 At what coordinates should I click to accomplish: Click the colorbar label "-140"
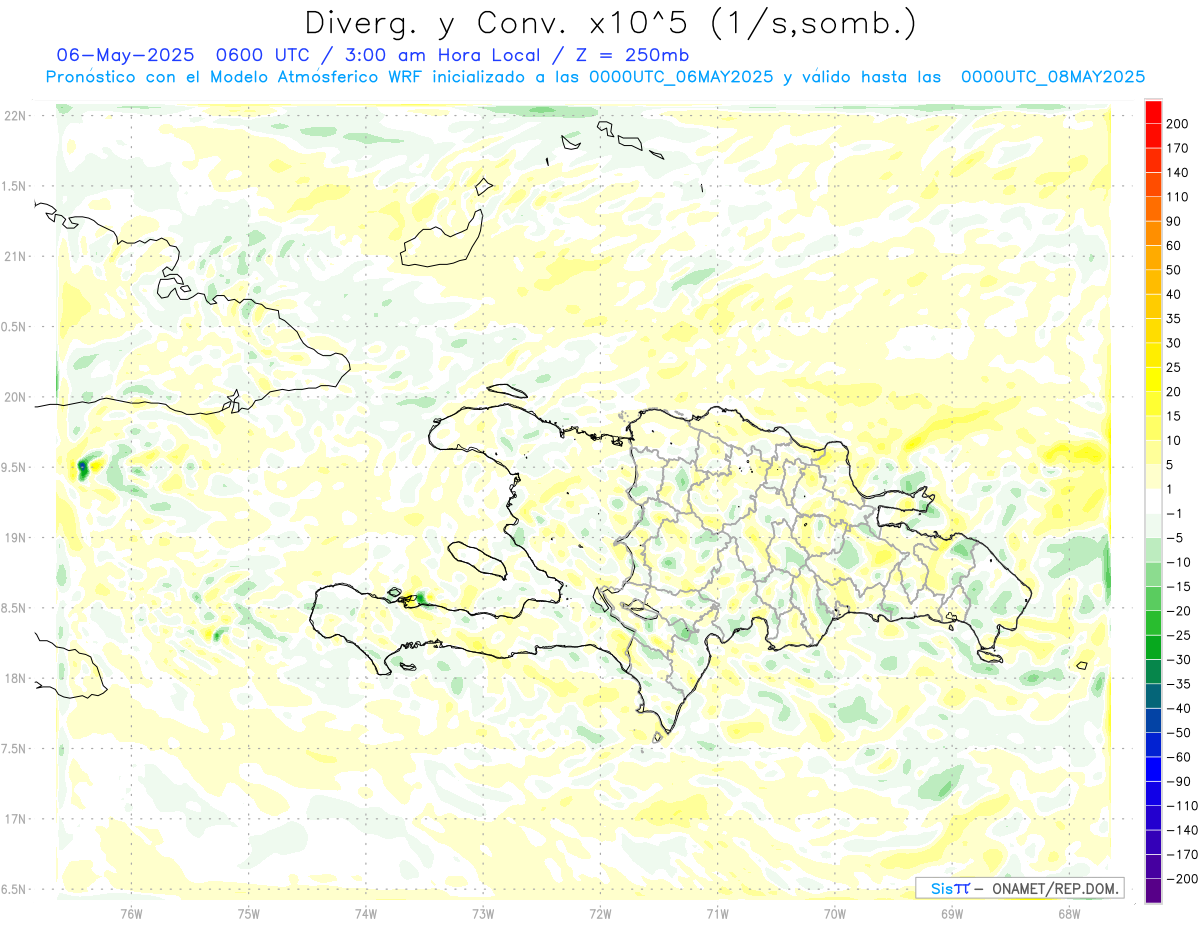(x=1183, y=830)
